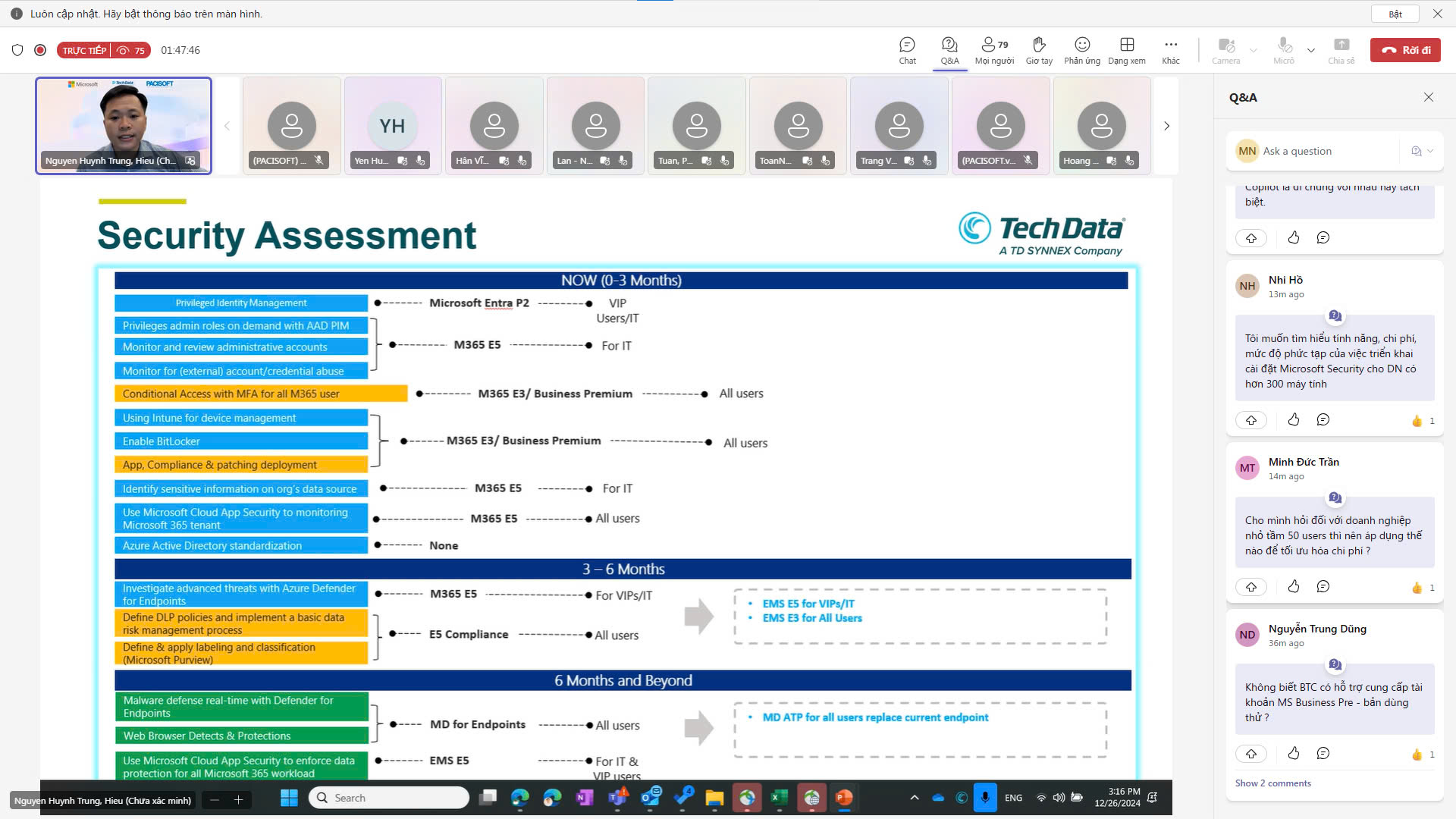Show 2 comments link
This screenshot has width=1456, height=819.
click(x=1272, y=783)
